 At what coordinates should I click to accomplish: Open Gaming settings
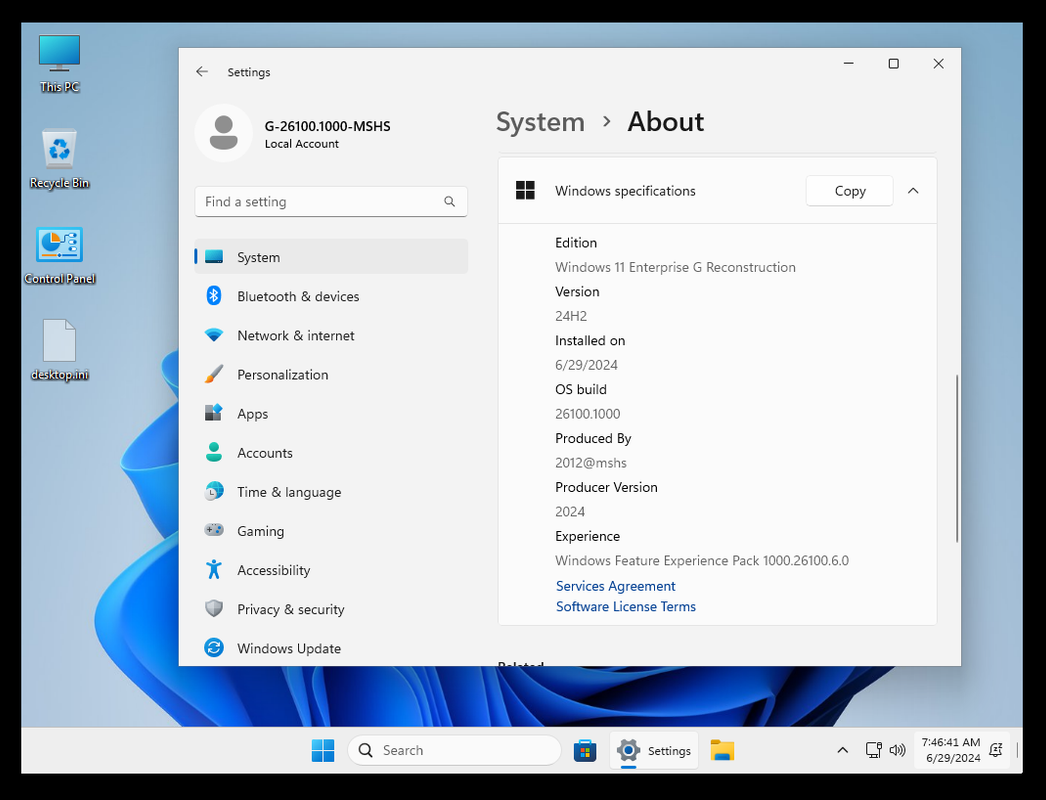tap(331, 531)
